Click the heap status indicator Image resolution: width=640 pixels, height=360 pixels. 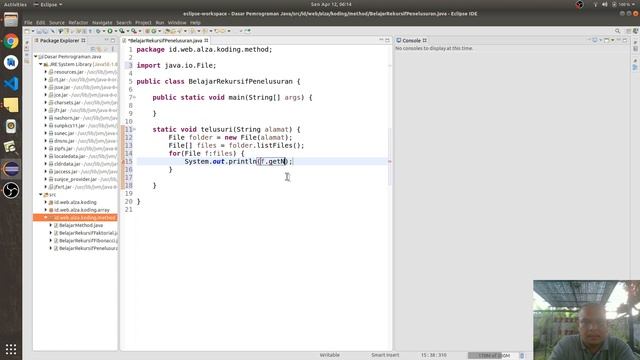point(492,356)
